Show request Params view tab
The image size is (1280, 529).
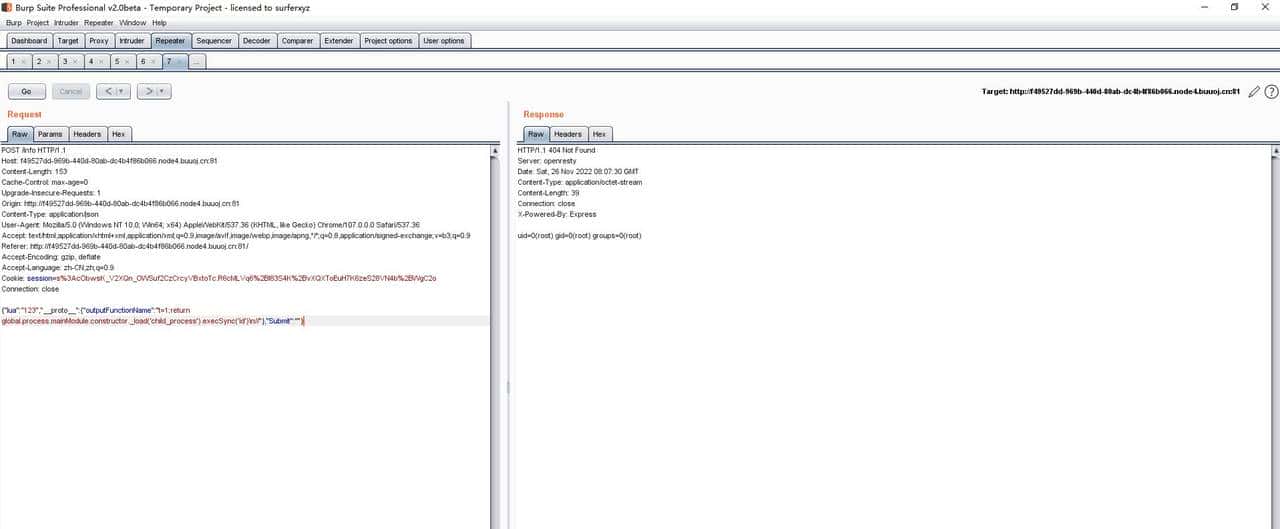(50, 134)
